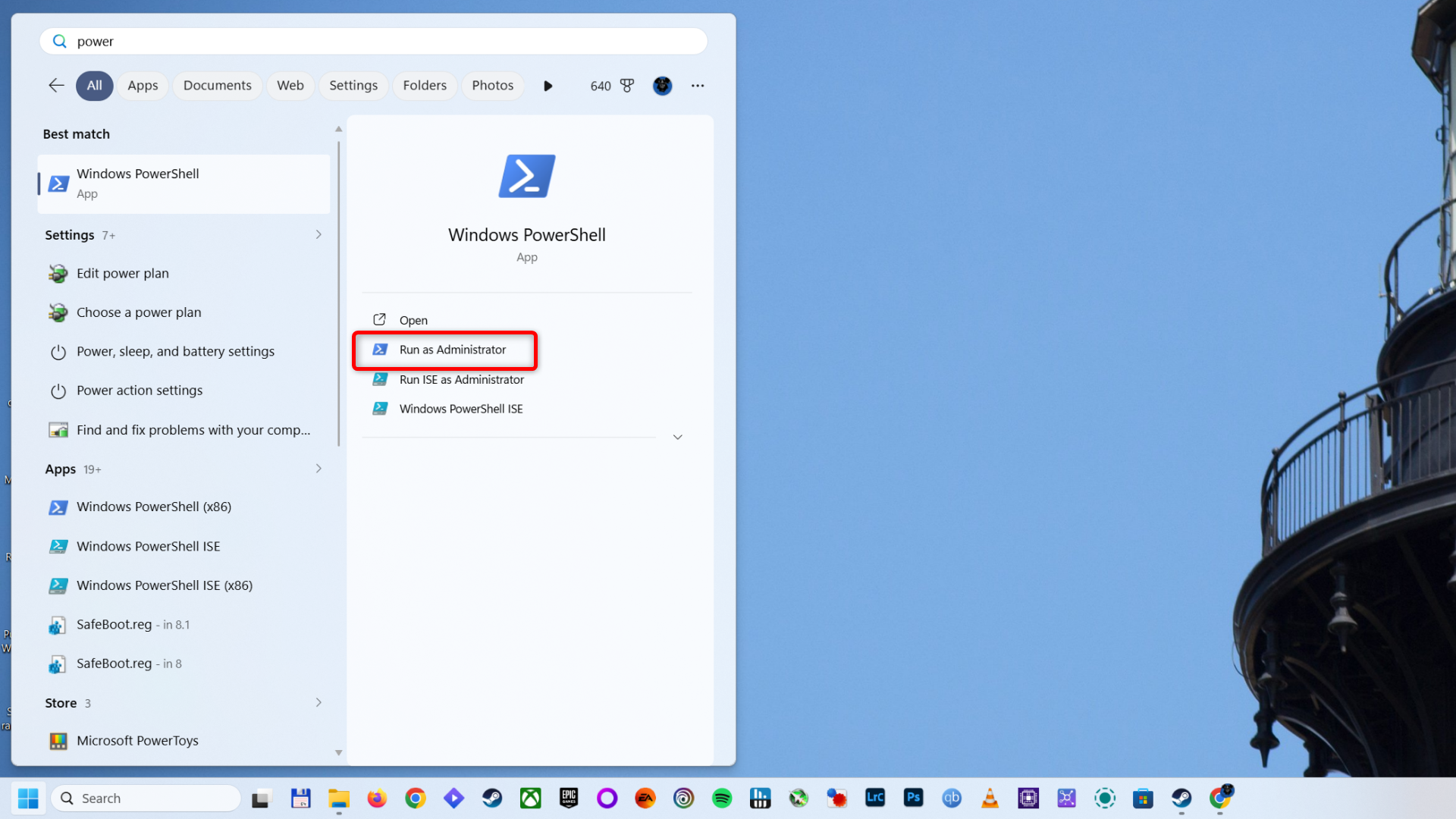Image resolution: width=1456 pixels, height=819 pixels.
Task: Click the taskbar Search box
Action: point(146,798)
